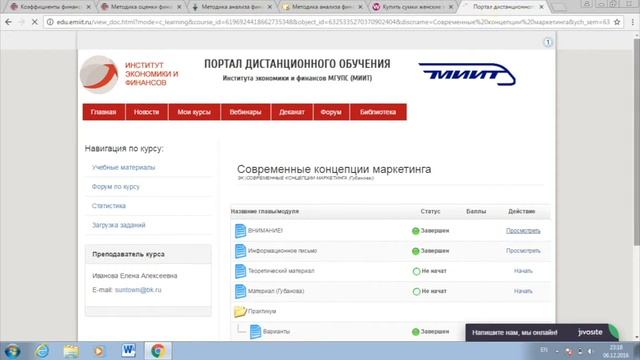This screenshot has height=360, width=640.
Task: Click the МИИТ logo
Action: click(x=467, y=74)
